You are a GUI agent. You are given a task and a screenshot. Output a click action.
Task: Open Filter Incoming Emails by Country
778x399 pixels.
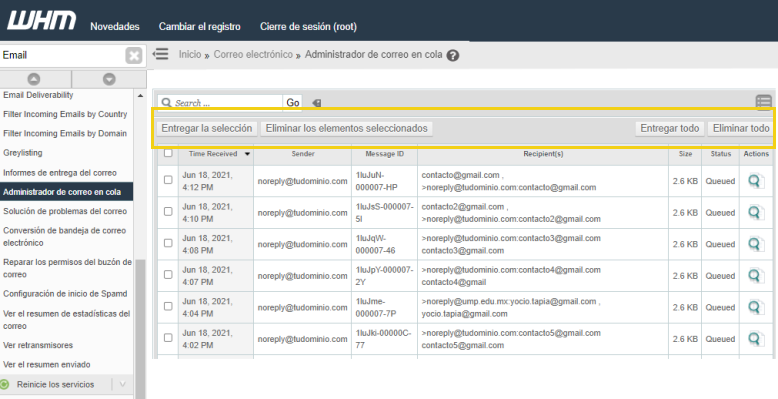65,114
